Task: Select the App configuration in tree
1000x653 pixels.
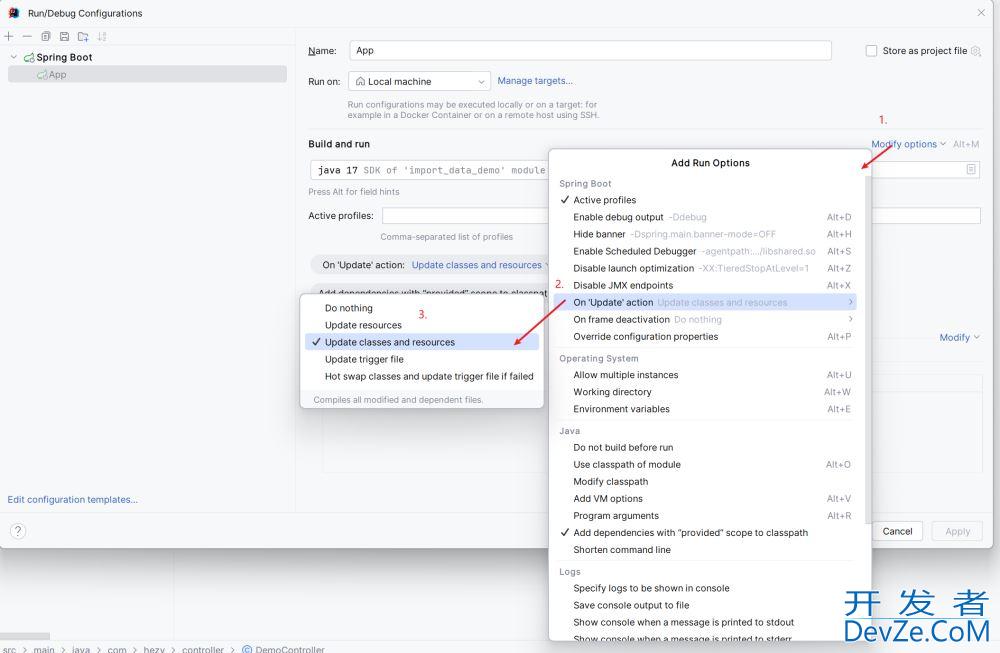Action: point(147,74)
